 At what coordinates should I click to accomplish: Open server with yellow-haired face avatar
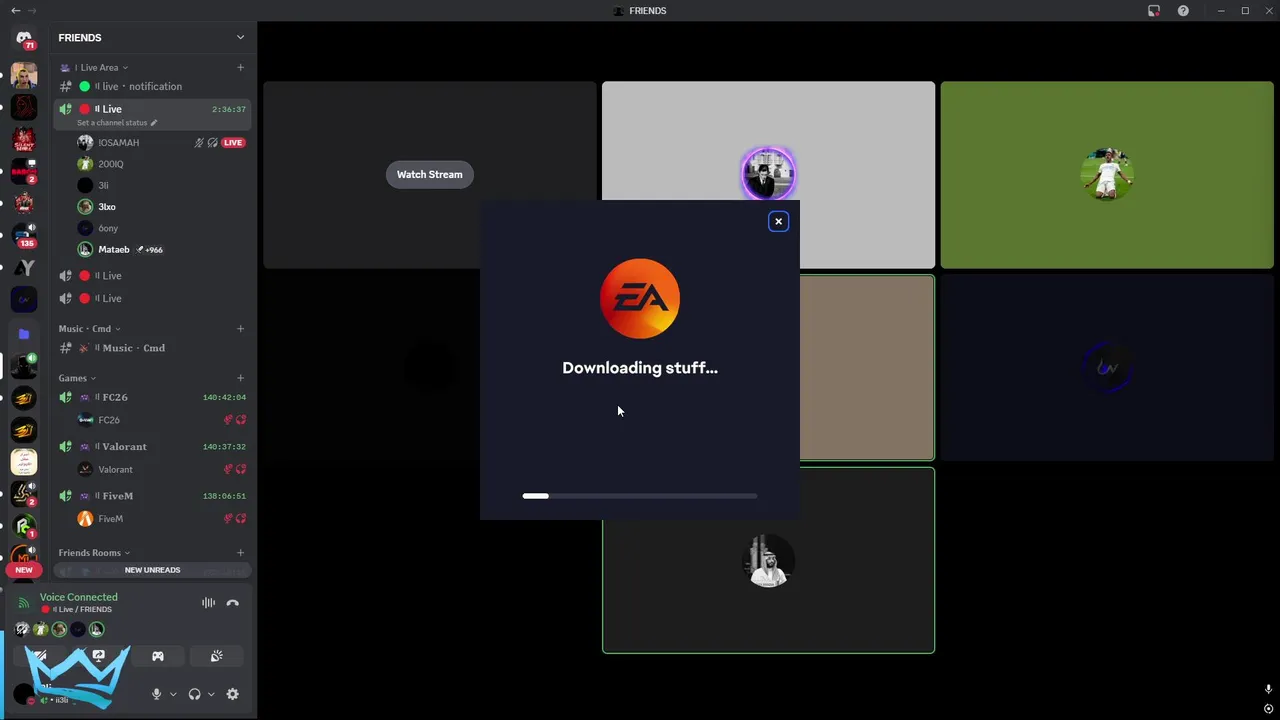pos(24,76)
